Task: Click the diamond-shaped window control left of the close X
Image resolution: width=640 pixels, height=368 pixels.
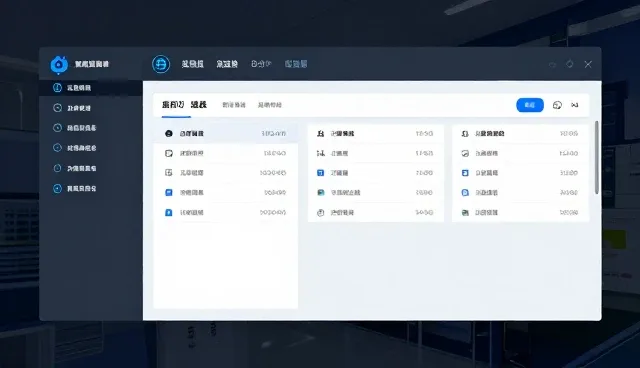Action: pyautogui.click(x=570, y=64)
